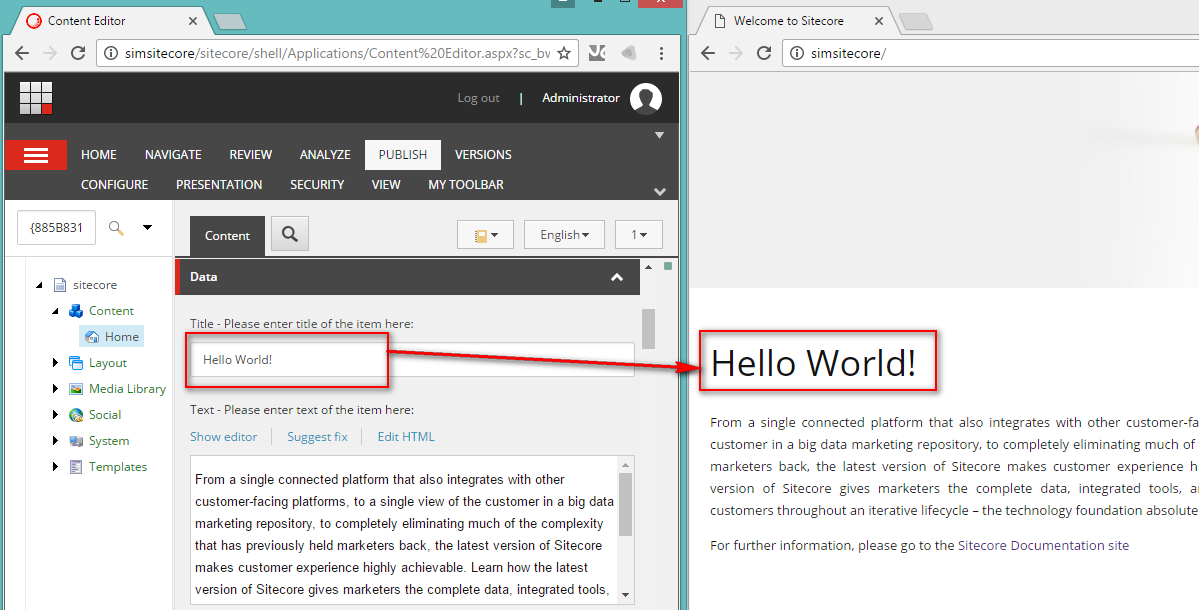Open the CONFIGURE ribbon tab
1199x610 pixels.
point(115,185)
